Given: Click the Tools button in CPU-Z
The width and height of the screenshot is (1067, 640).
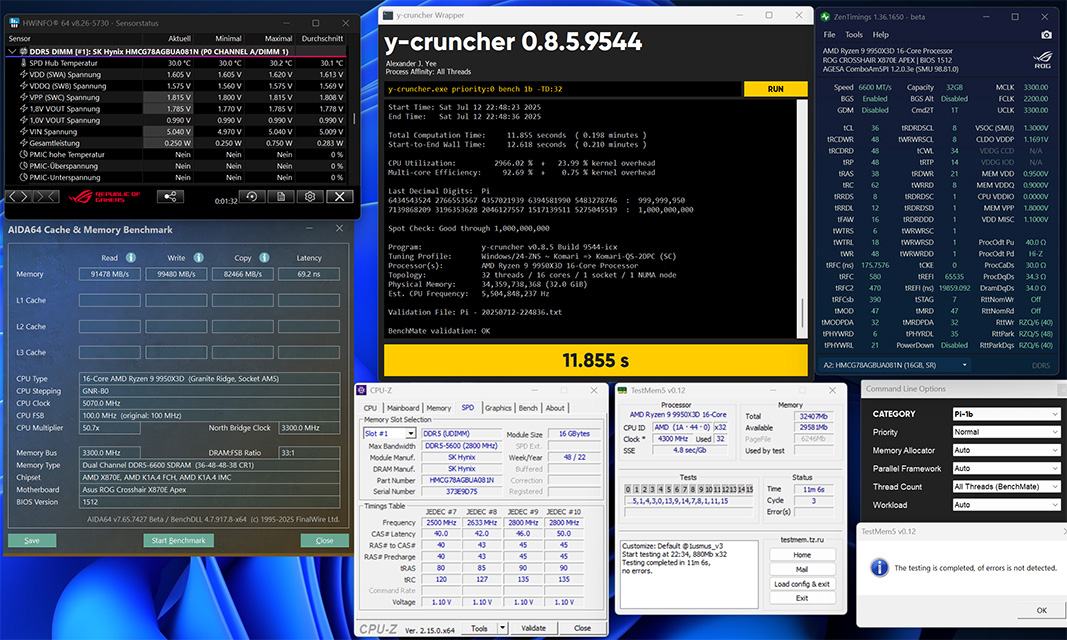Looking at the screenshot, I should [x=479, y=628].
